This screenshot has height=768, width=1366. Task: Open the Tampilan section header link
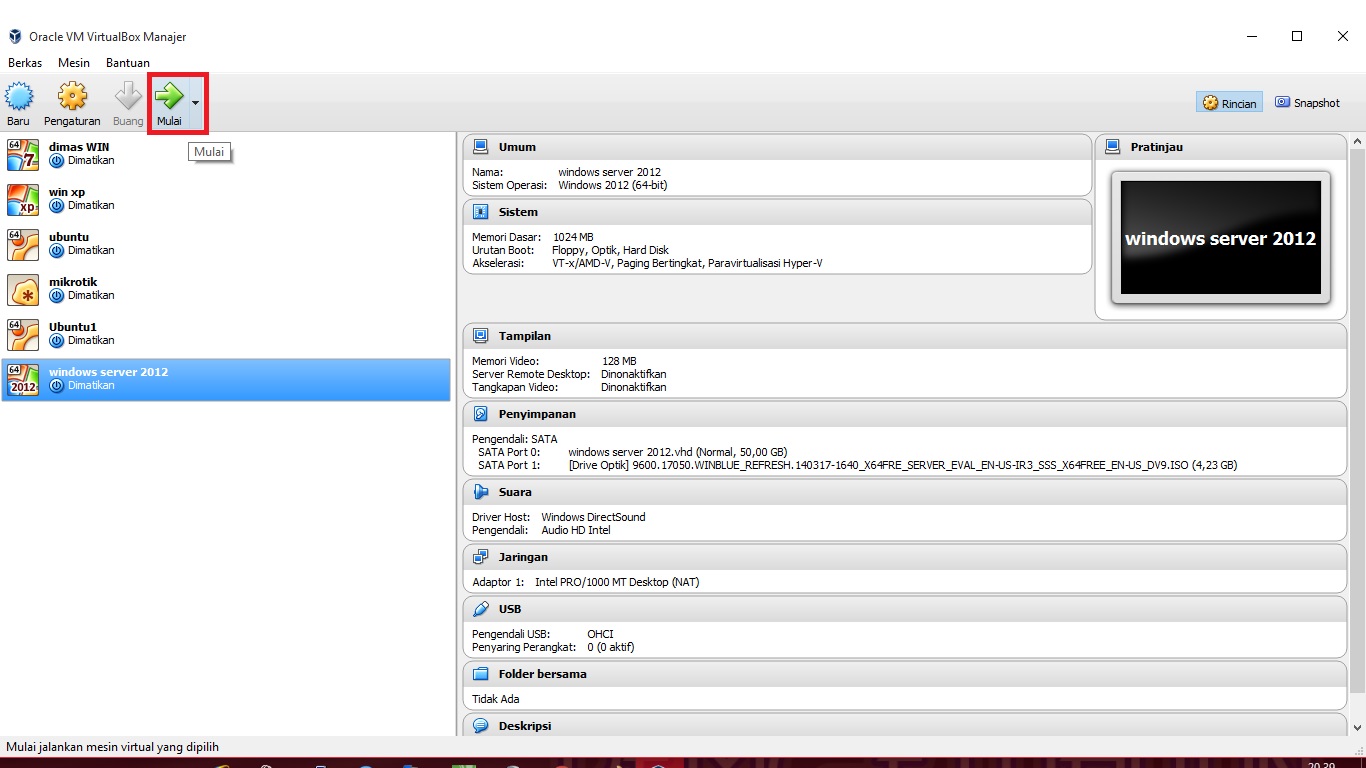tap(525, 336)
